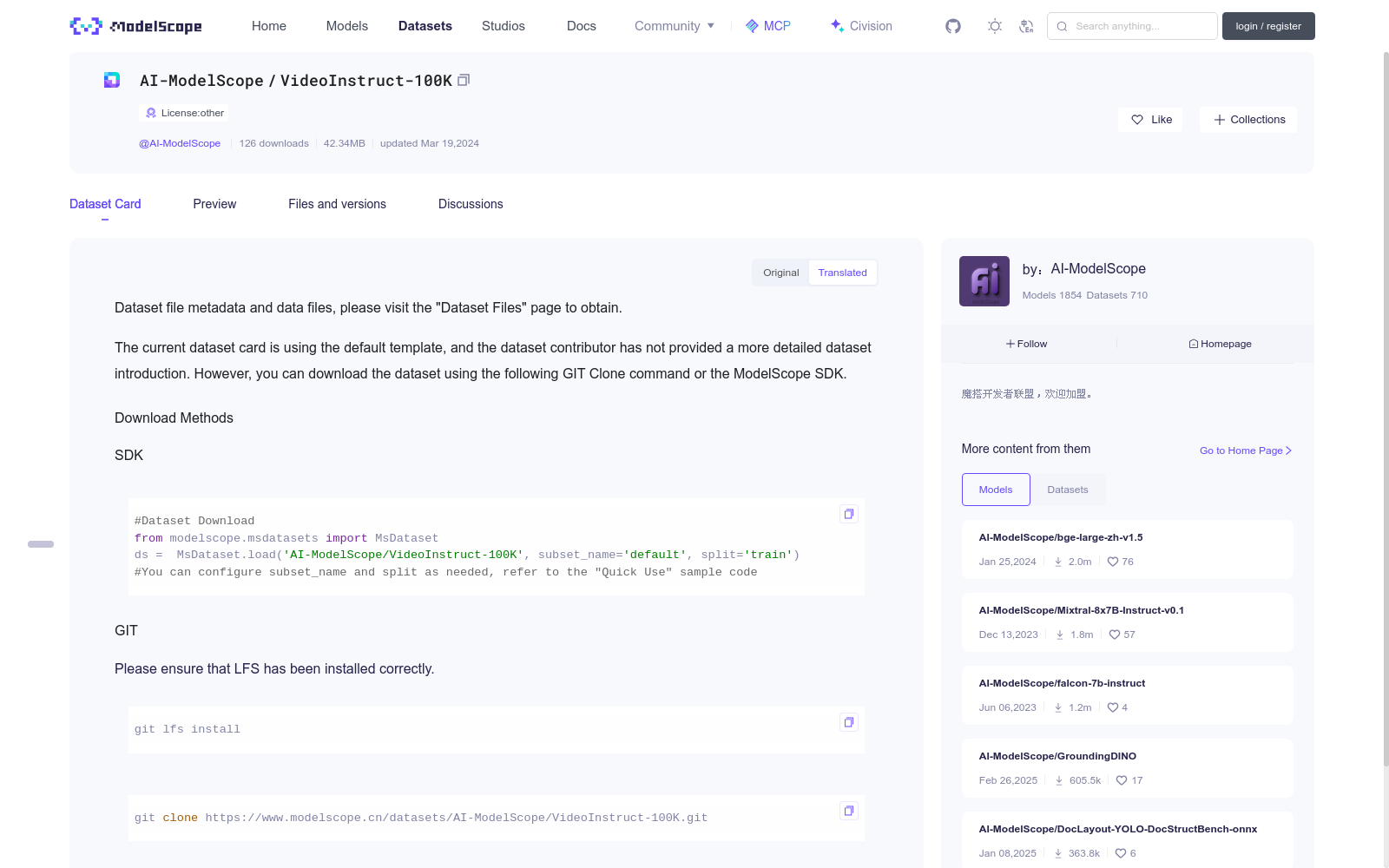Show the Original dataset card text
1389x868 pixels.
[780, 273]
